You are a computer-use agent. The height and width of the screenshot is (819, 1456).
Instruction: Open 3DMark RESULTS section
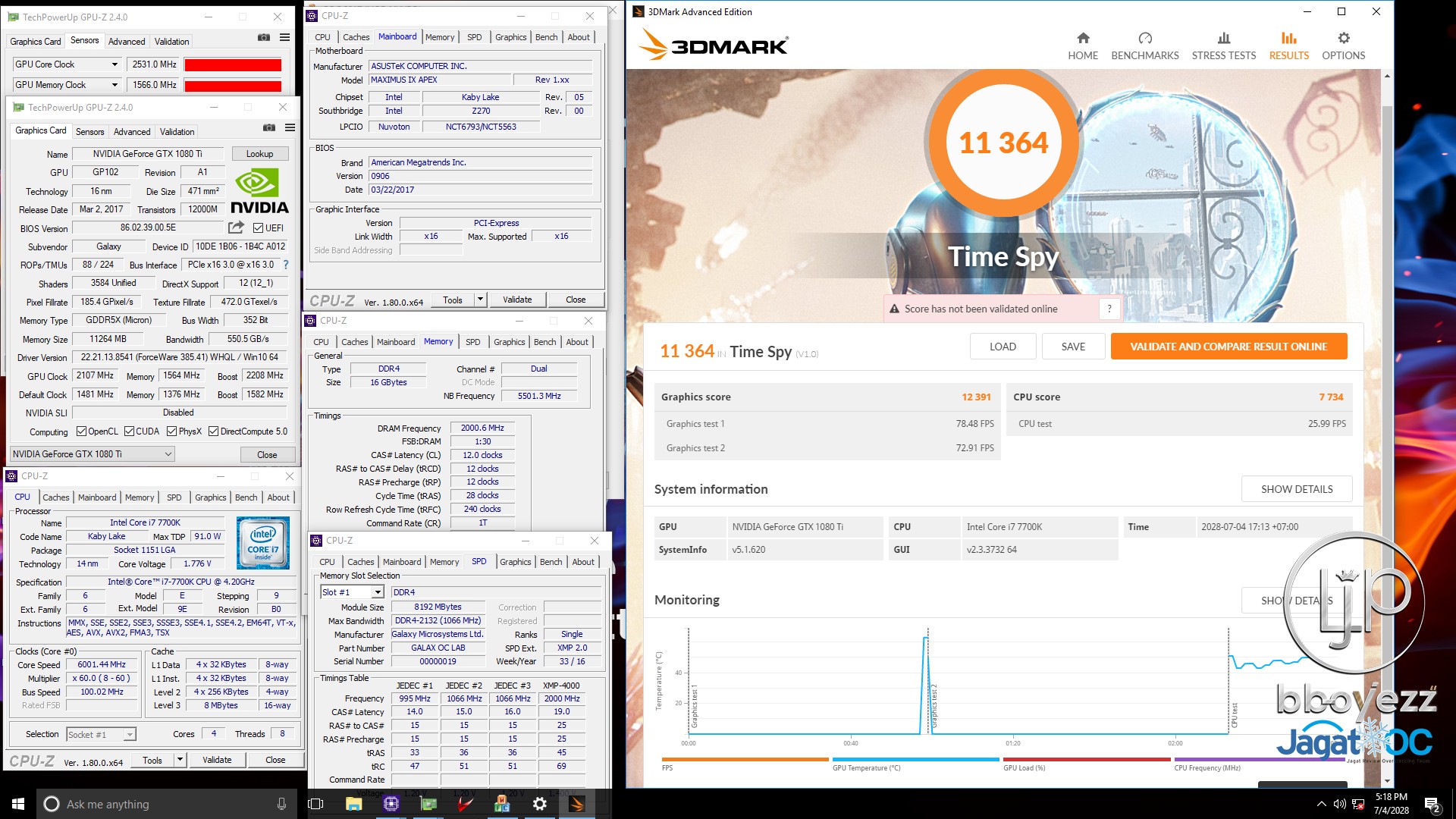coord(1288,46)
